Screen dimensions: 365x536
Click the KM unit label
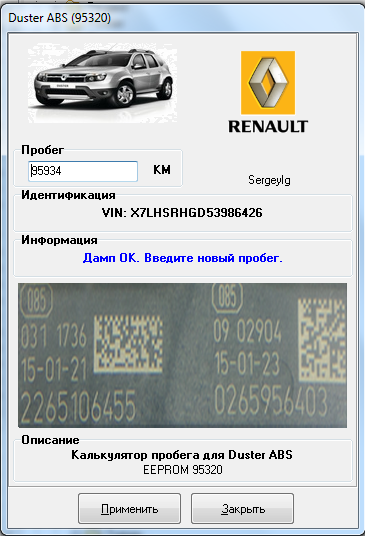(x=162, y=170)
